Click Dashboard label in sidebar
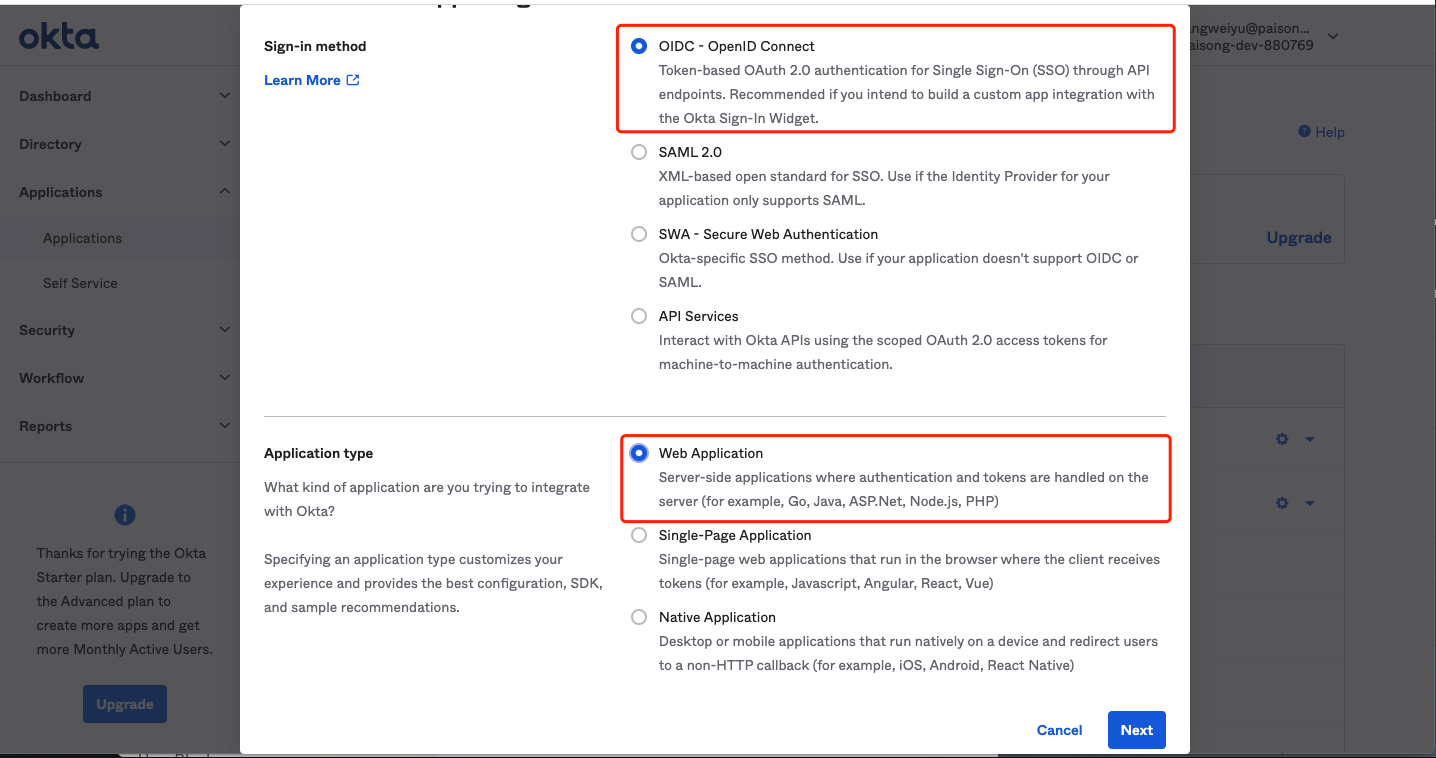This screenshot has width=1436, height=758. [55, 96]
